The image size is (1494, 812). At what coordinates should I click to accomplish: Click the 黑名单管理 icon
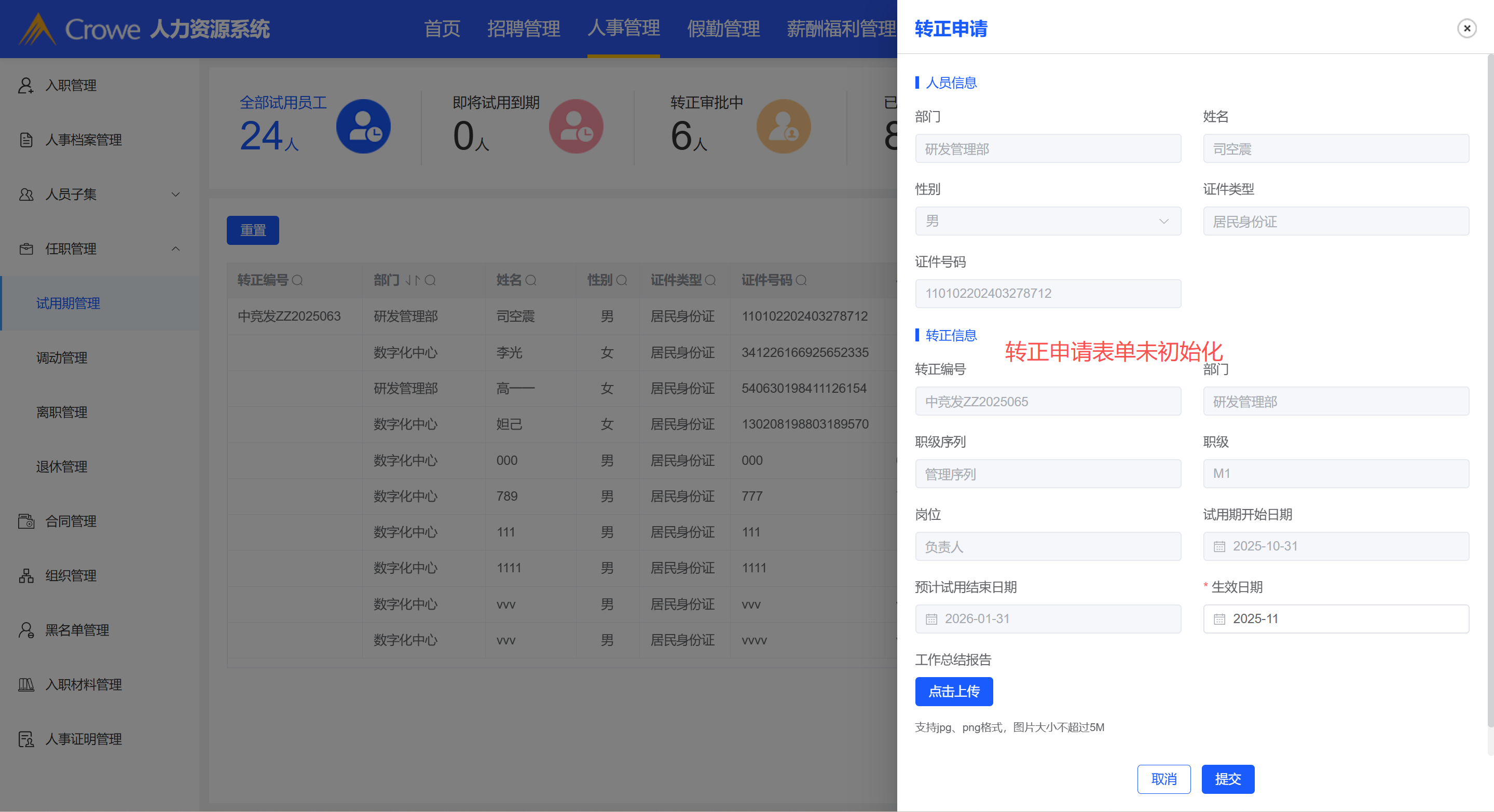pos(25,630)
